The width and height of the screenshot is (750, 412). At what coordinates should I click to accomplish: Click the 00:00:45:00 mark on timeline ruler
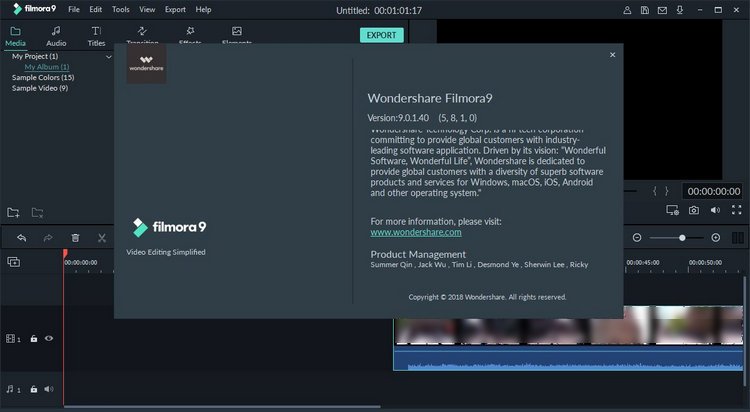[x=642, y=263]
